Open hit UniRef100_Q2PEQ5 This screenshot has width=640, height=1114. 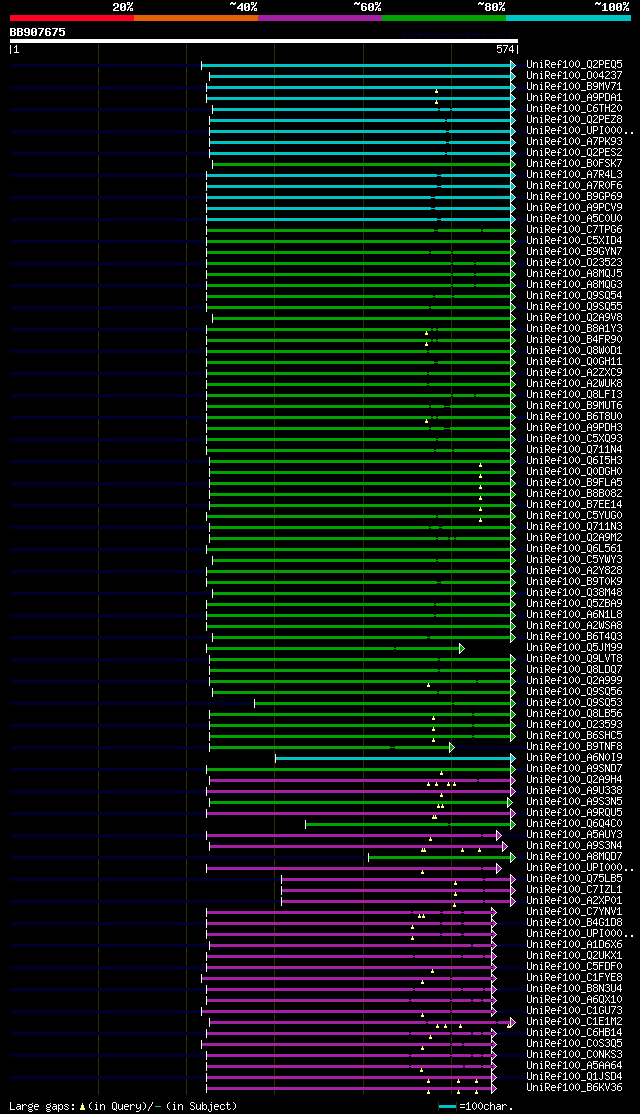click(x=574, y=64)
